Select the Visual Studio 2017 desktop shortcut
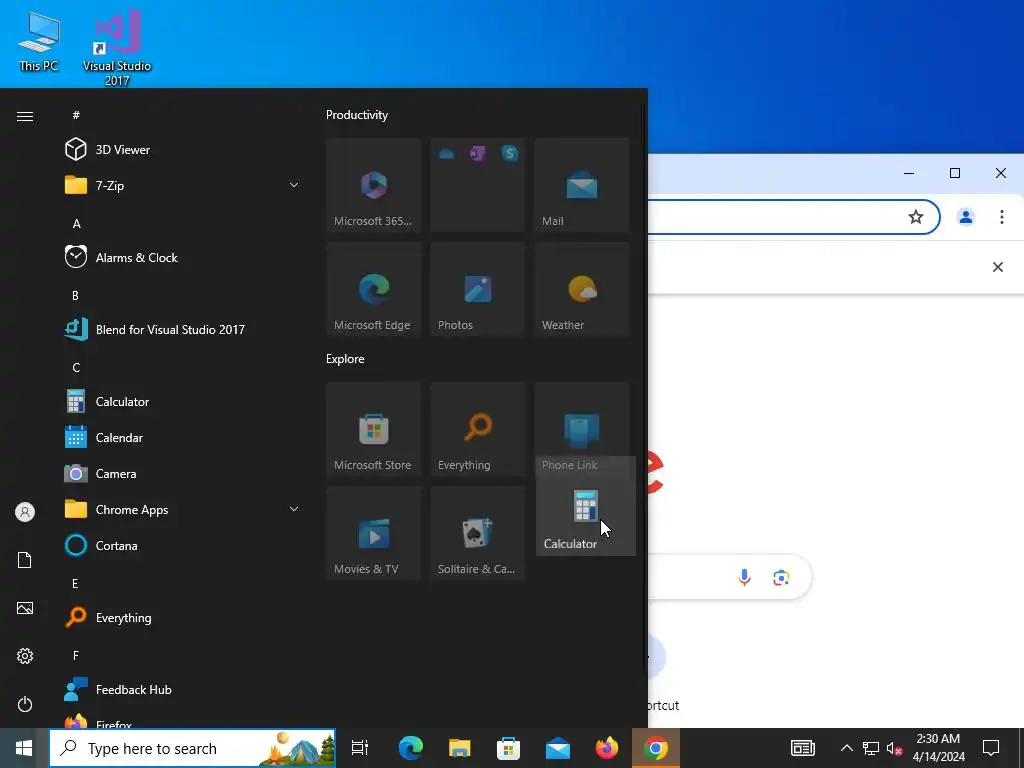The height and width of the screenshot is (768, 1024). [117, 47]
